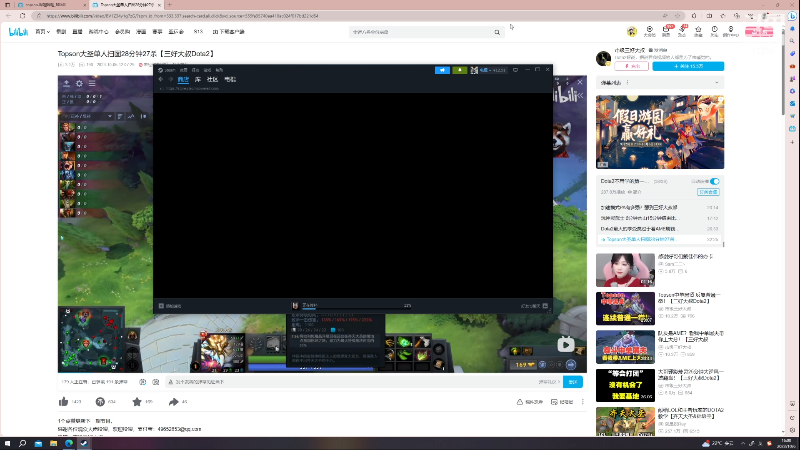800x450 pixels.
Task: Click the pink upload button in bilibili header
Action: tap(759, 32)
